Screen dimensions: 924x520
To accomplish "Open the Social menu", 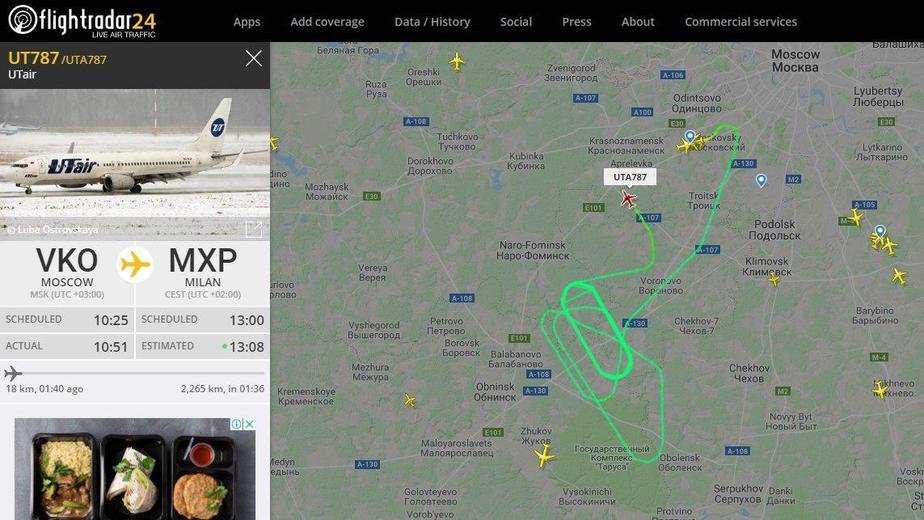I will [x=516, y=22].
